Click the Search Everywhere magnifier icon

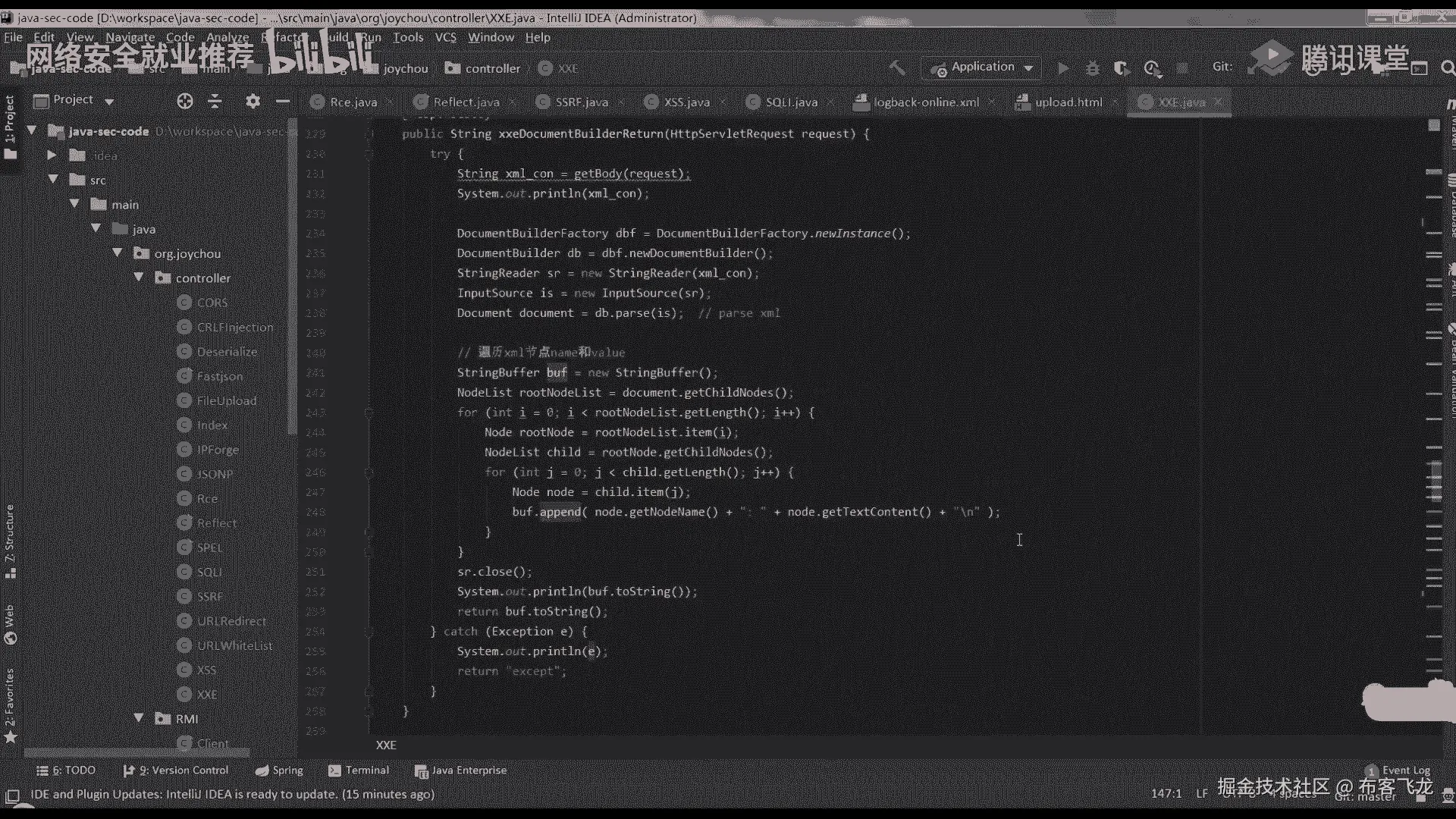pos(1447,68)
